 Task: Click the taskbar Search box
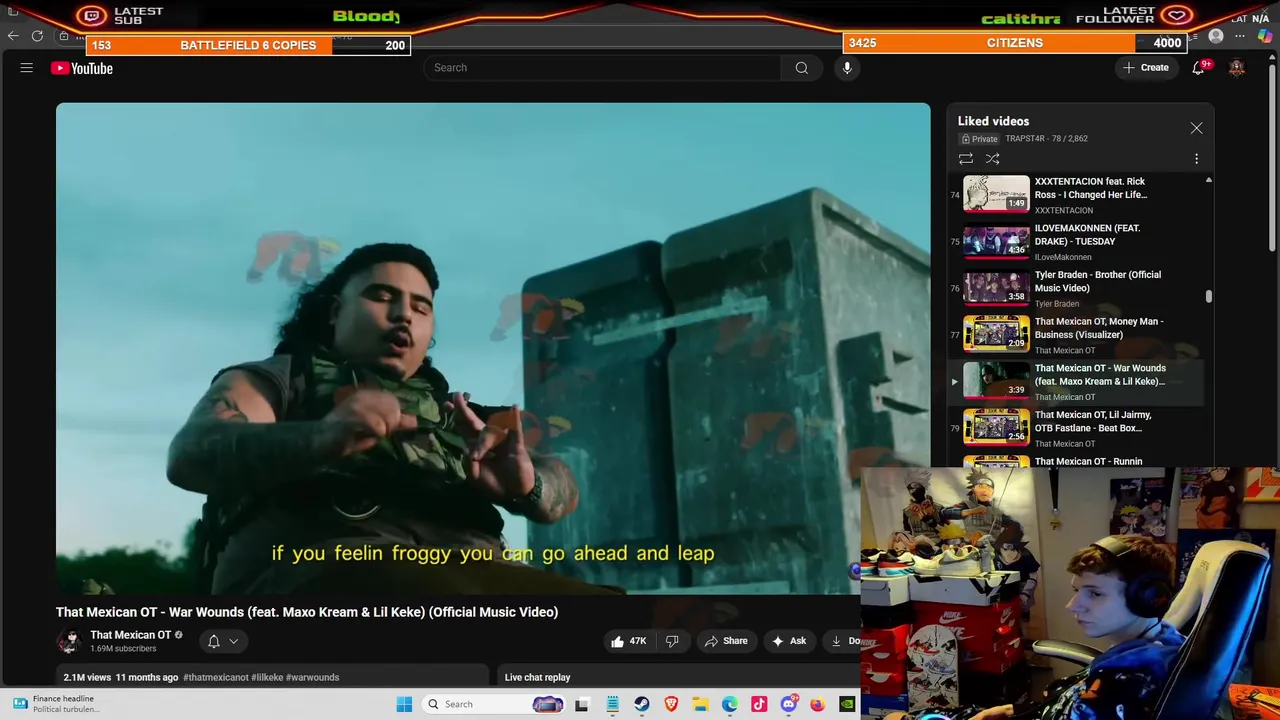[x=494, y=704]
